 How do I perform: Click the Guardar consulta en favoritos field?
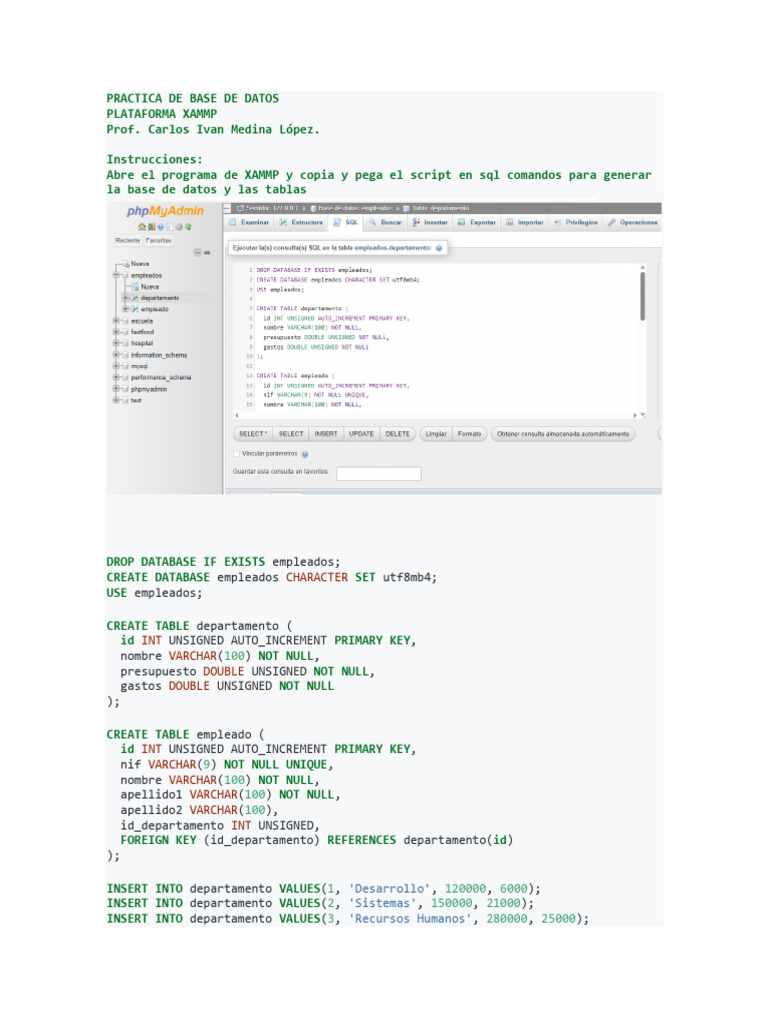tap(379, 473)
